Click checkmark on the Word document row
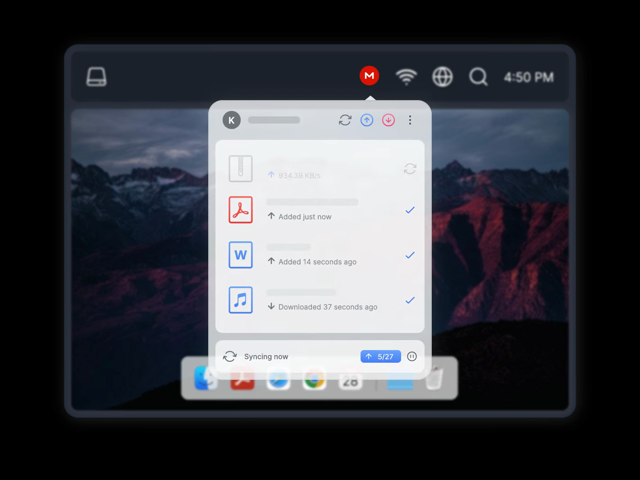This screenshot has height=480, width=640. [410, 255]
